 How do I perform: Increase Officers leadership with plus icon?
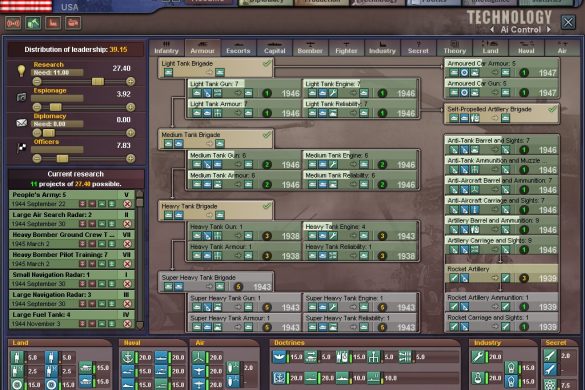coord(130,159)
